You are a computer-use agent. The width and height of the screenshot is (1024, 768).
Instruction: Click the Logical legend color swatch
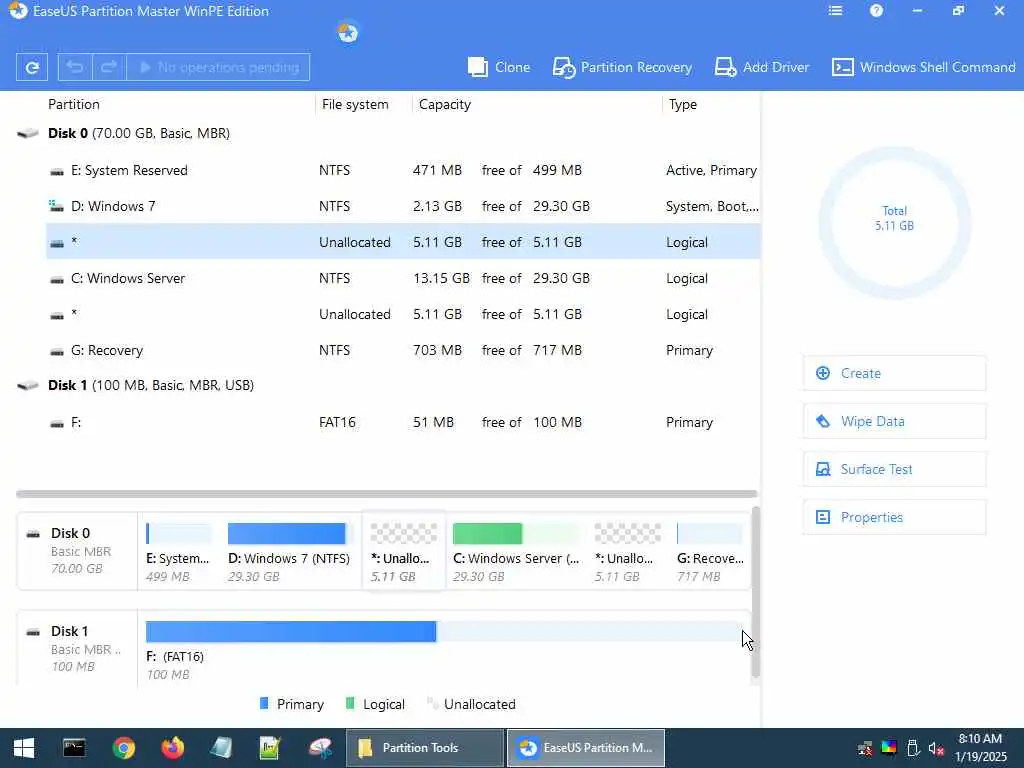[350, 703]
